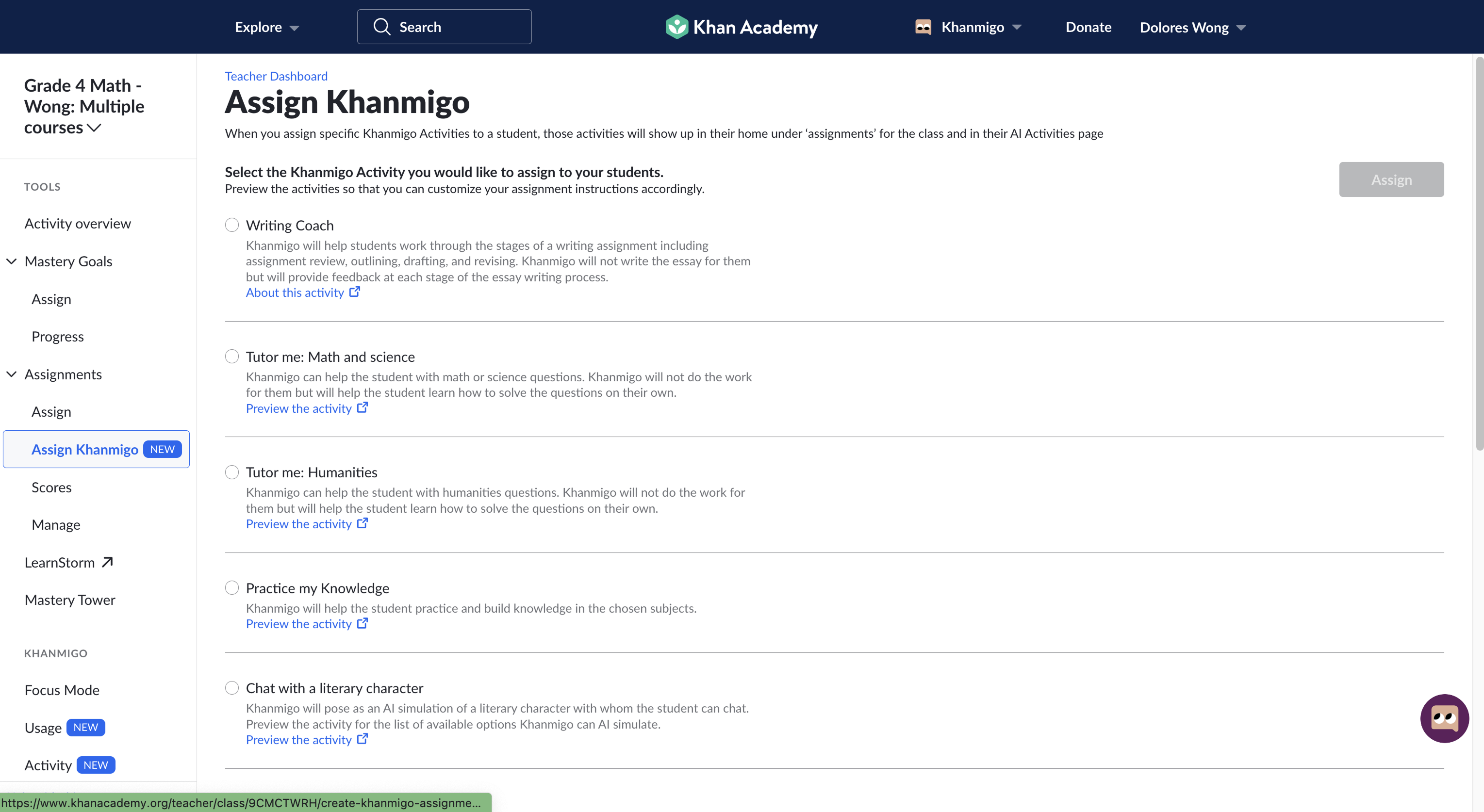This screenshot has width=1484, height=812.
Task: Open Scores in sidebar
Action: click(x=51, y=487)
